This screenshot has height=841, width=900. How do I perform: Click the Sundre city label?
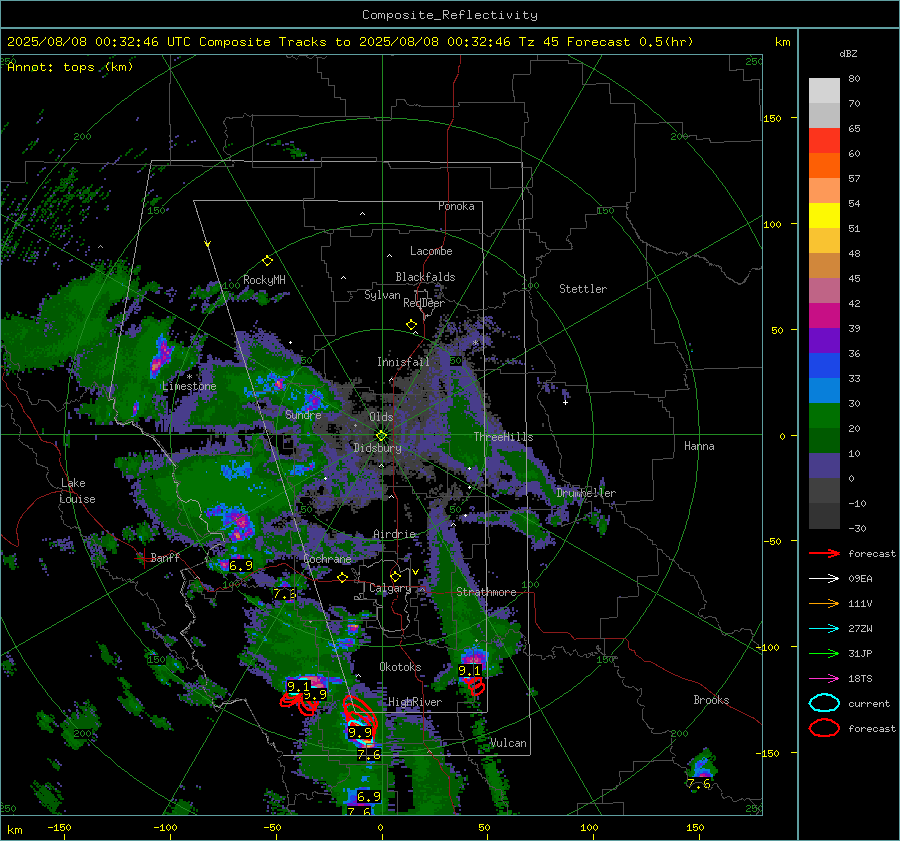coord(303,415)
